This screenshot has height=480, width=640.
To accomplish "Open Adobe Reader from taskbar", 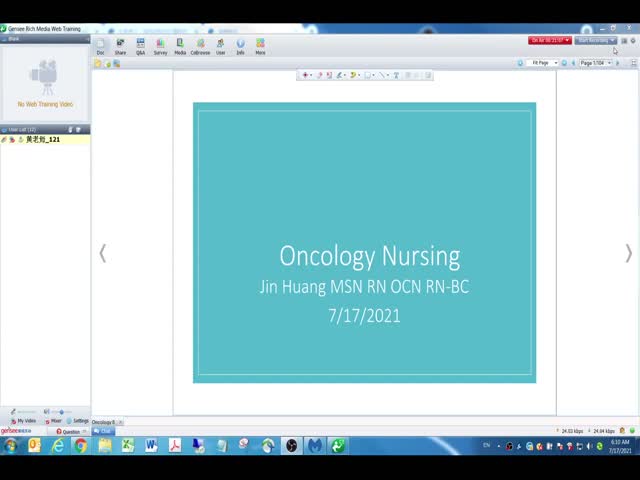I will click(175, 446).
